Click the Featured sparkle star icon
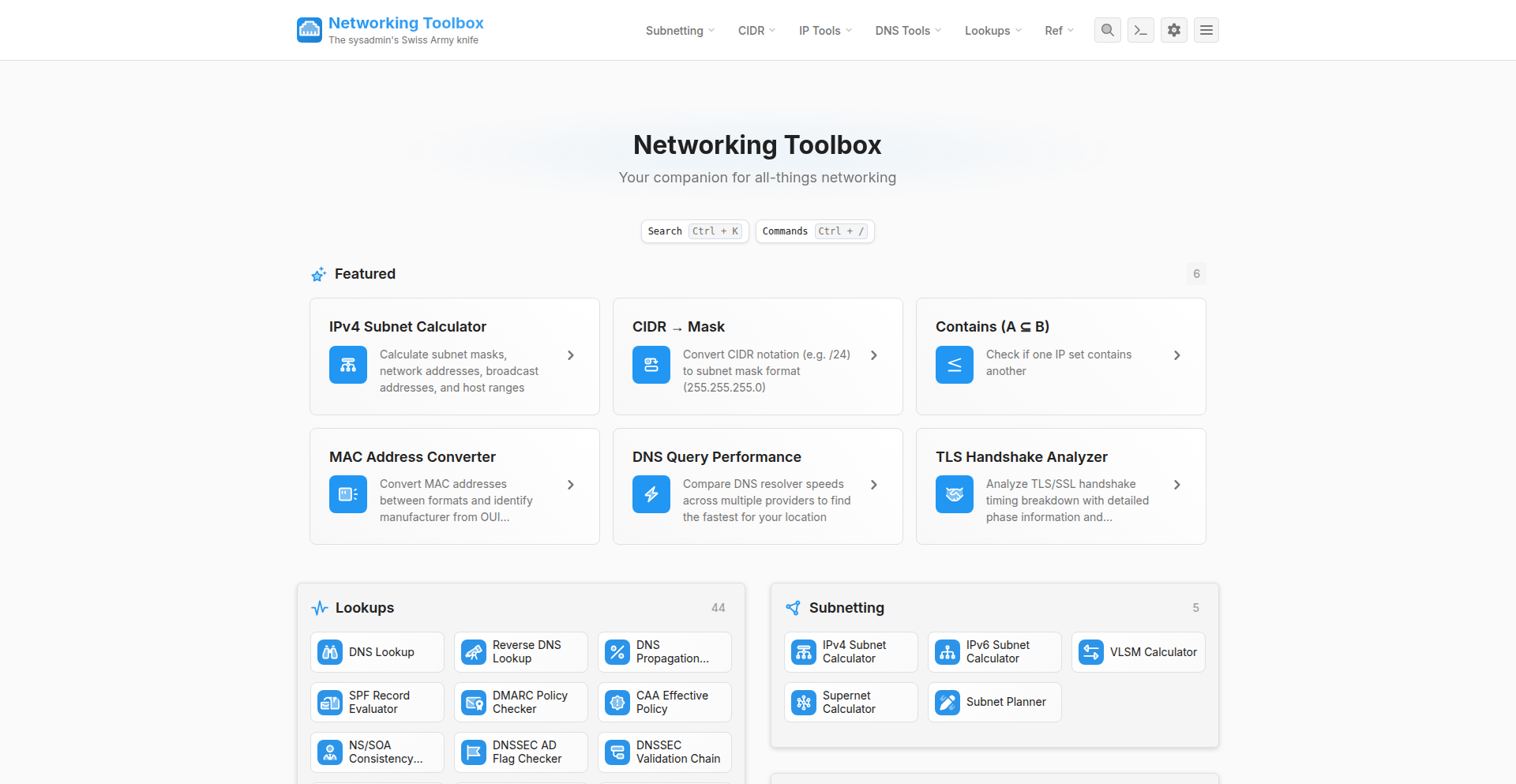The height and width of the screenshot is (784, 1516). point(319,274)
